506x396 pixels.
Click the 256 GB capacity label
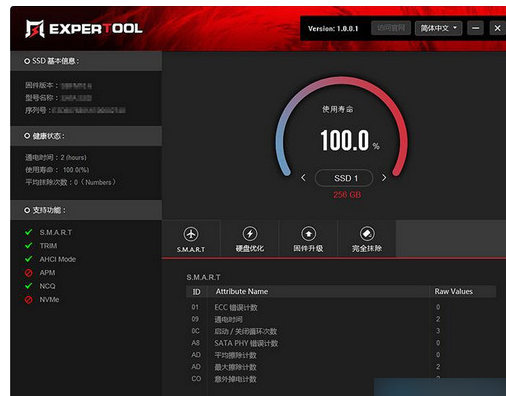click(x=347, y=195)
